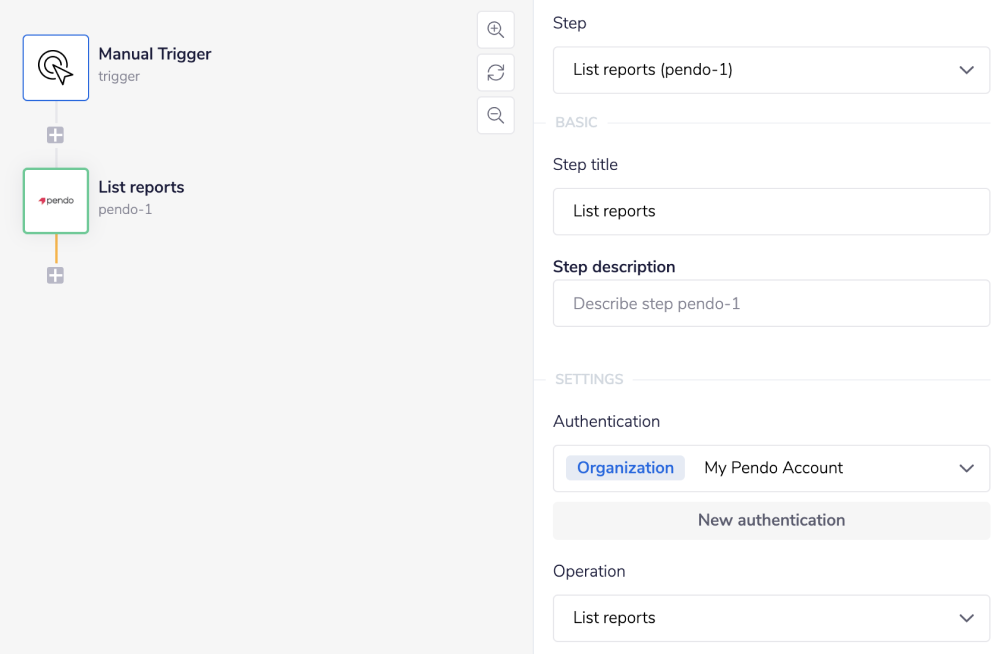Select the Organization authentication scope toggle
The width and height of the screenshot is (1000, 654).
625,467
